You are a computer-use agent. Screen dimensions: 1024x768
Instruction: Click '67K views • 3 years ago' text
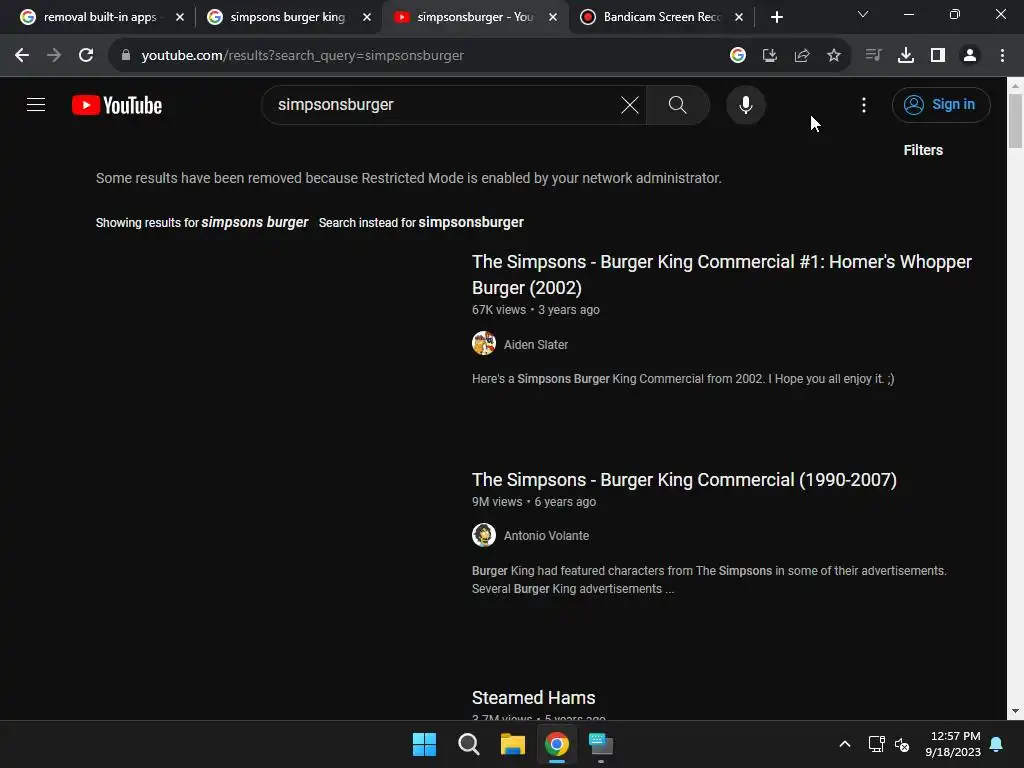(x=536, y=310)
